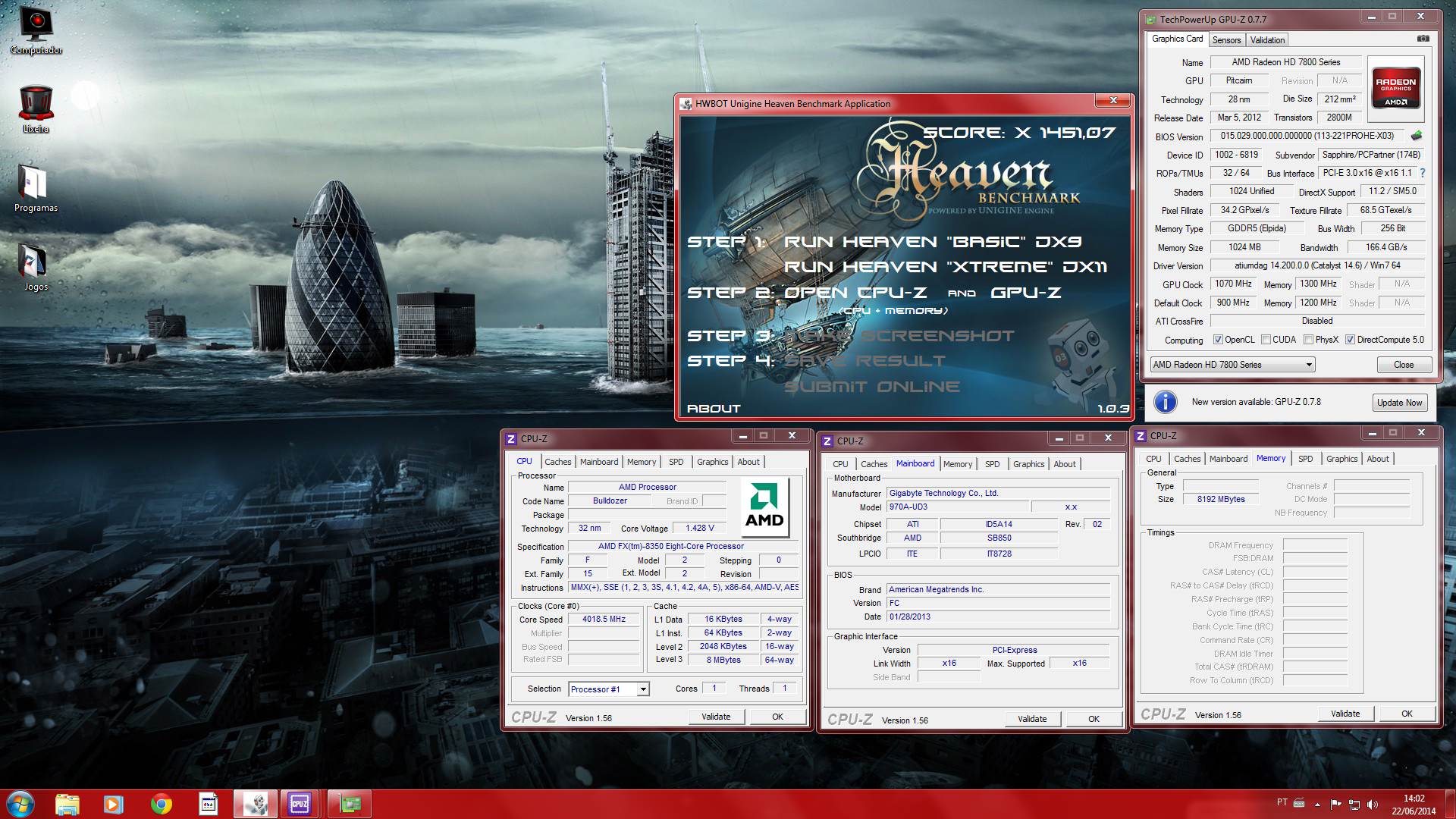Click the Memory Size 8192 MBytes field

point(1221,499)
